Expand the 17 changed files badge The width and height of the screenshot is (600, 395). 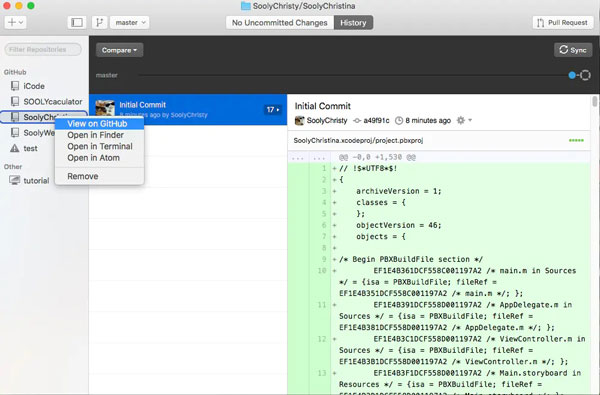tap(273, 109)
